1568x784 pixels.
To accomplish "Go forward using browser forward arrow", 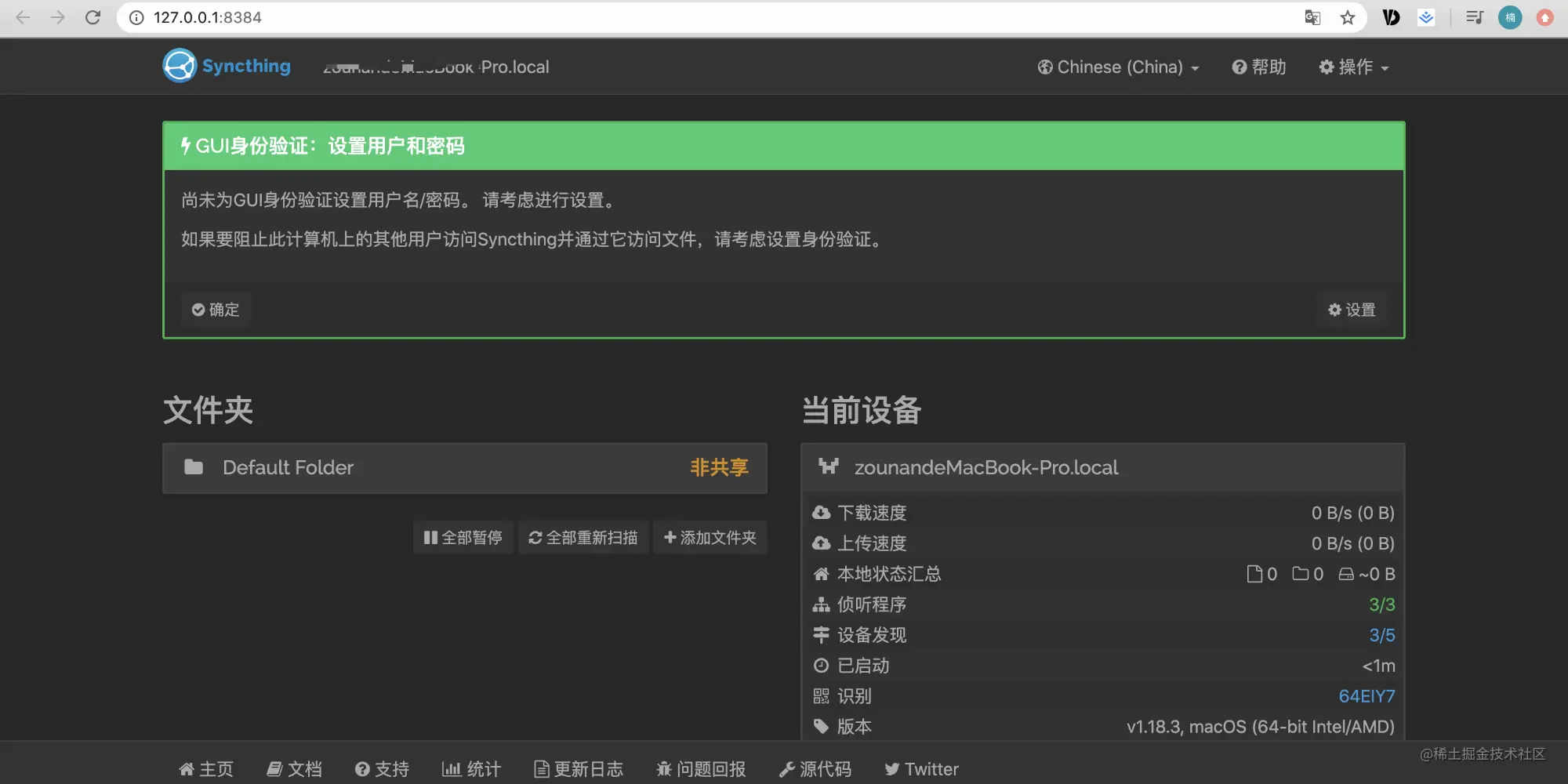I will click(58, 17).
